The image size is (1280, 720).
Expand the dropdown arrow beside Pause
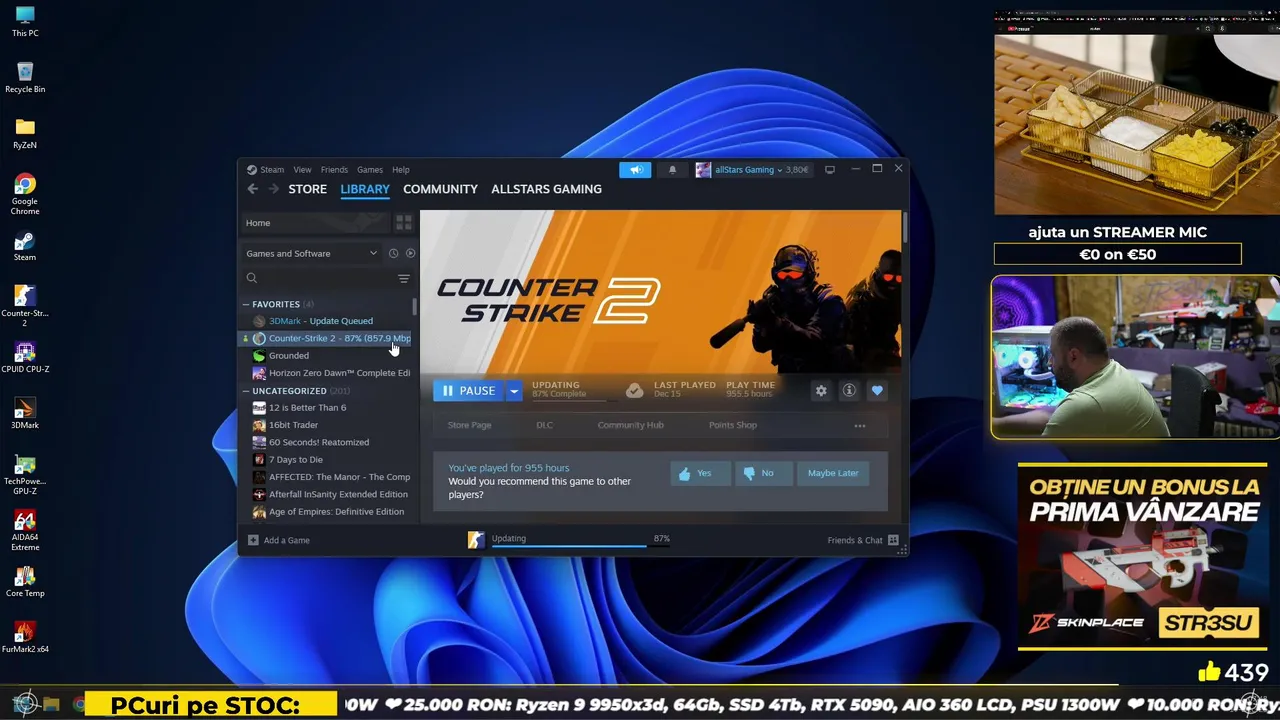[514, 391]
